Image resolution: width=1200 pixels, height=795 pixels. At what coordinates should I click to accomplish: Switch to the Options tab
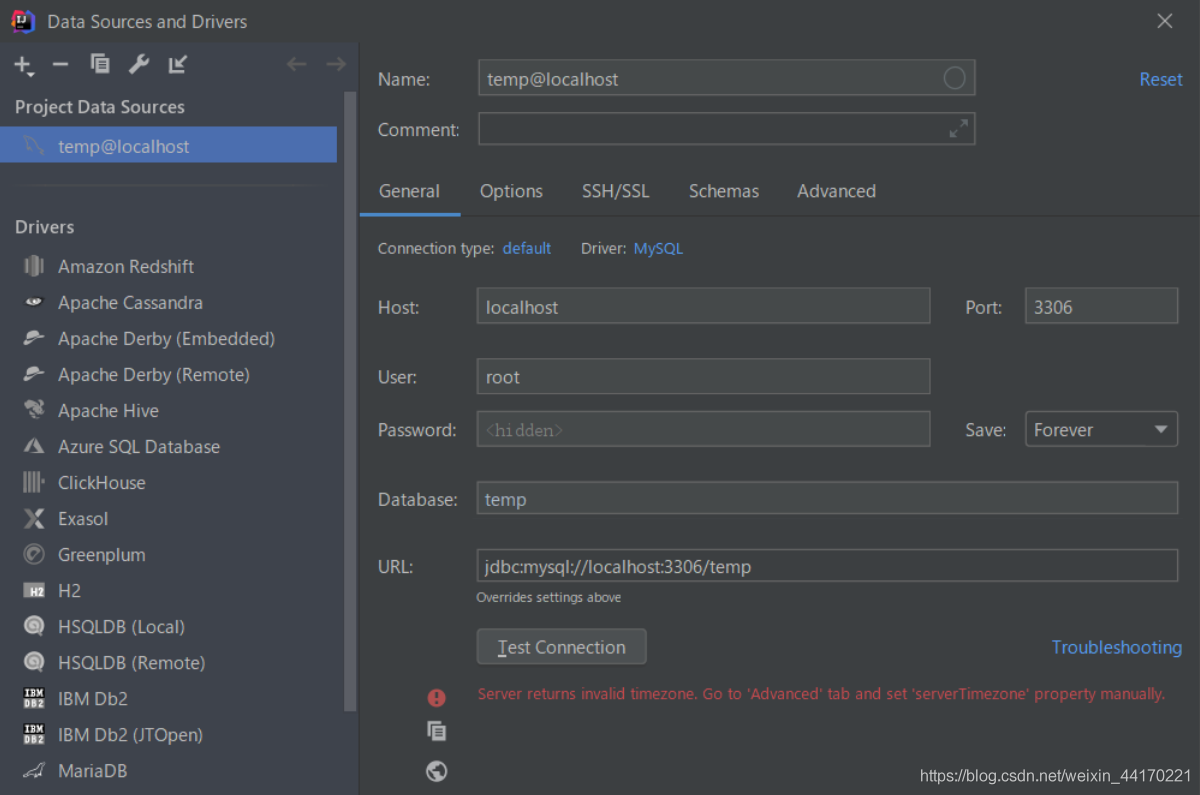coord(511,191)
